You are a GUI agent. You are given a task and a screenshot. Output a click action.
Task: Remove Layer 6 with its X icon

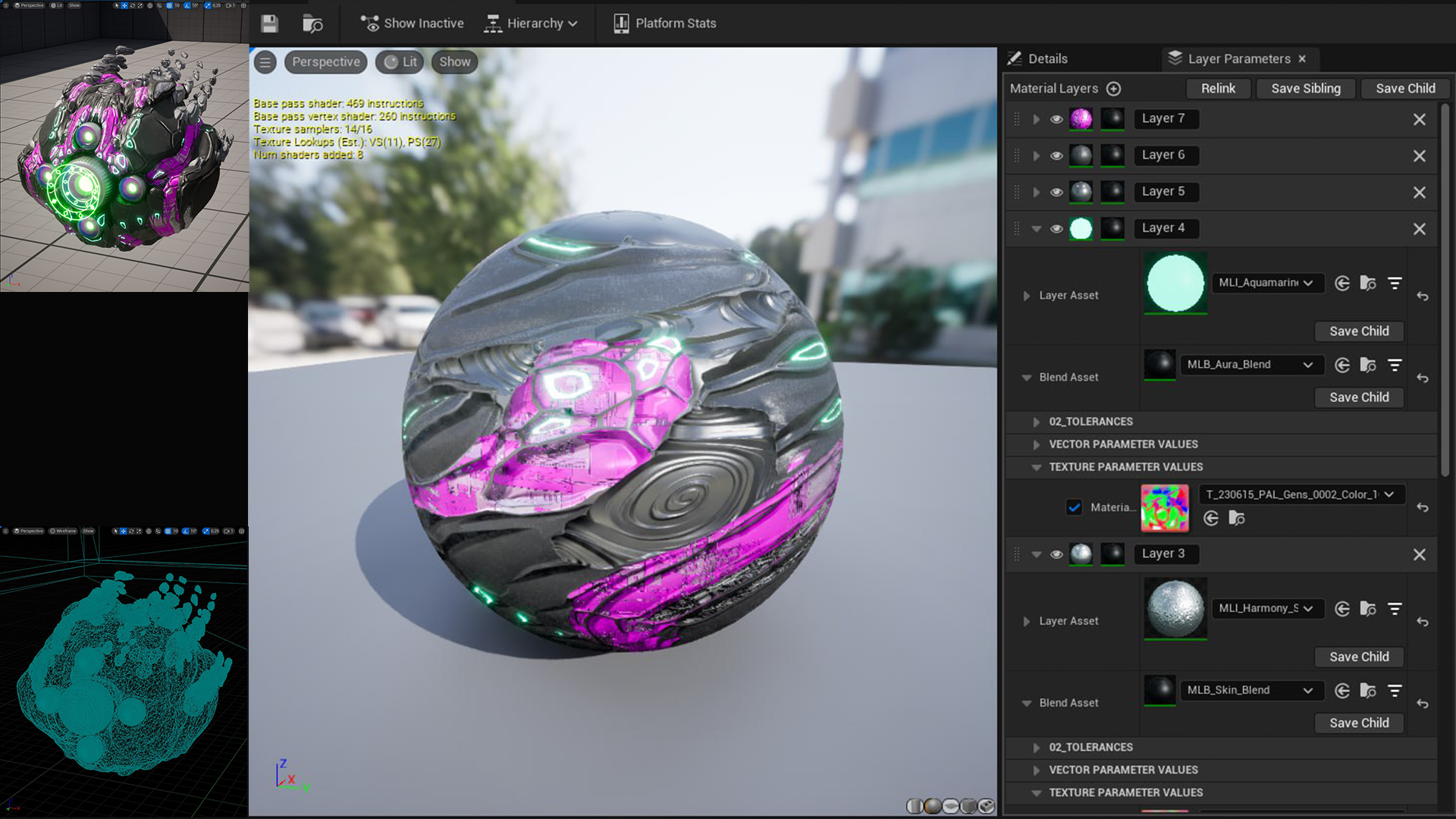(x=1419, y=155)
